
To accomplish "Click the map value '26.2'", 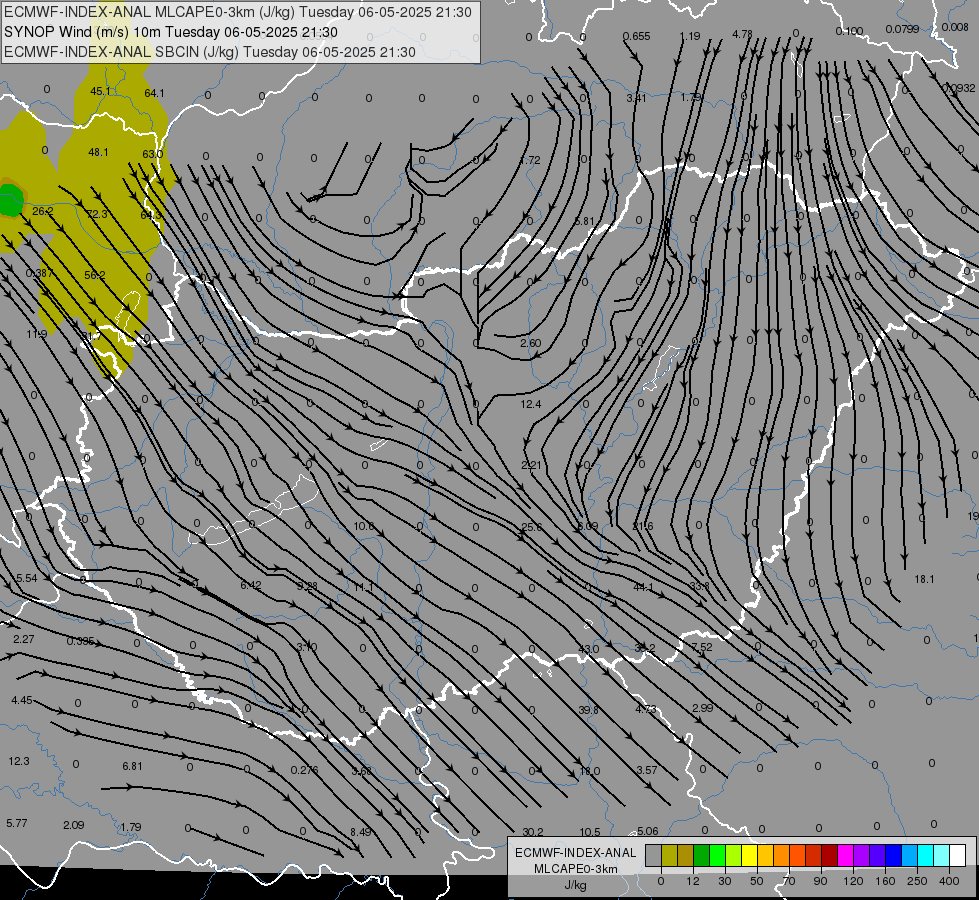I will click(x=42, y=212).
